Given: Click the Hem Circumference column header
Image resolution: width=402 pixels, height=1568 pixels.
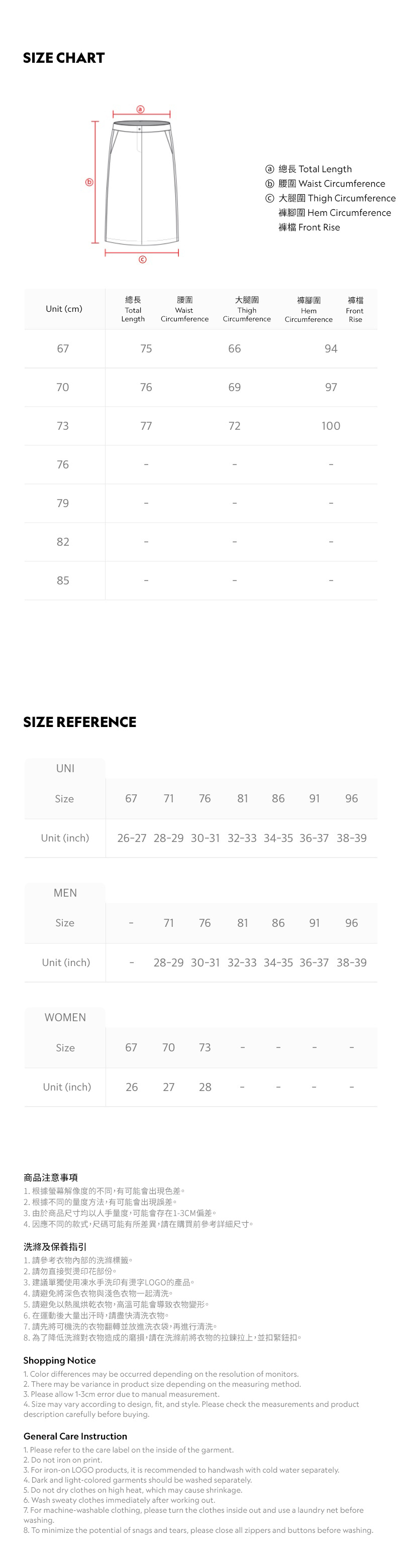Looking at the screenshot, I should (309, 309).
